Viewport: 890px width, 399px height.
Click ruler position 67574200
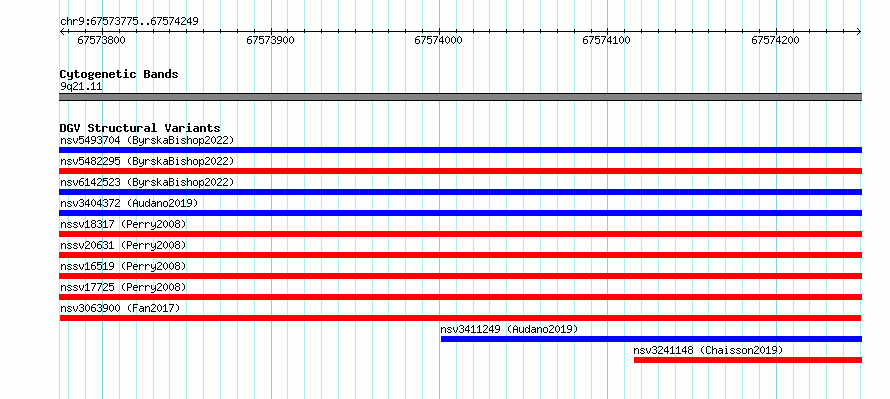(775, 40)
